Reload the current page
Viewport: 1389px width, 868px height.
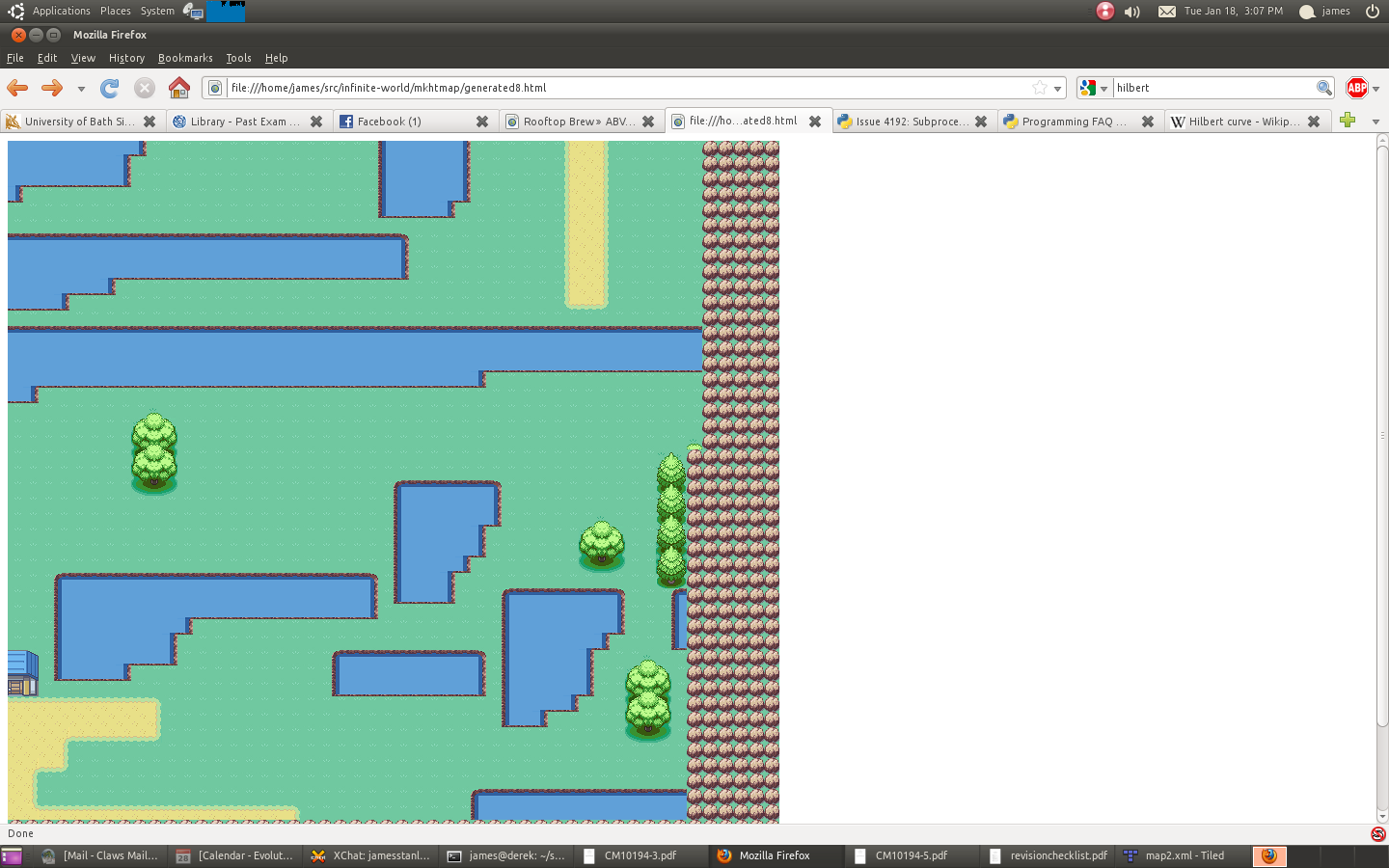tap(110, 88)
